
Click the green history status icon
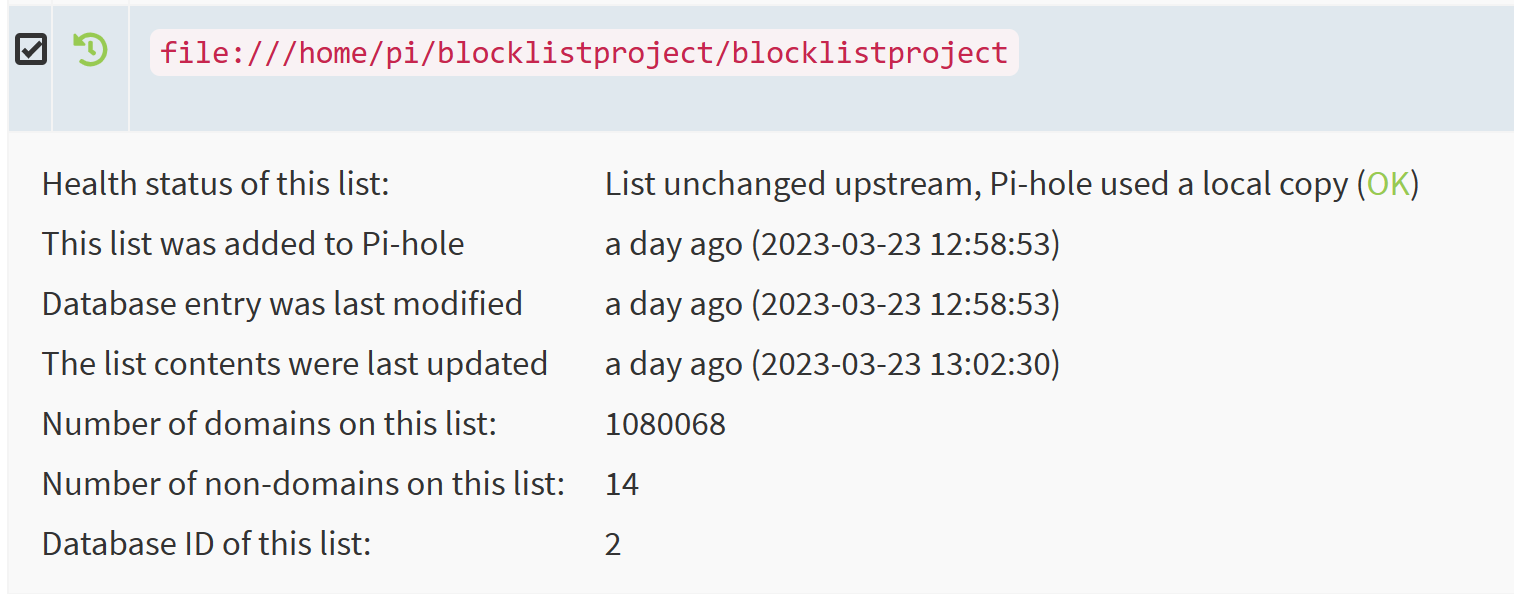coord(90,49)
